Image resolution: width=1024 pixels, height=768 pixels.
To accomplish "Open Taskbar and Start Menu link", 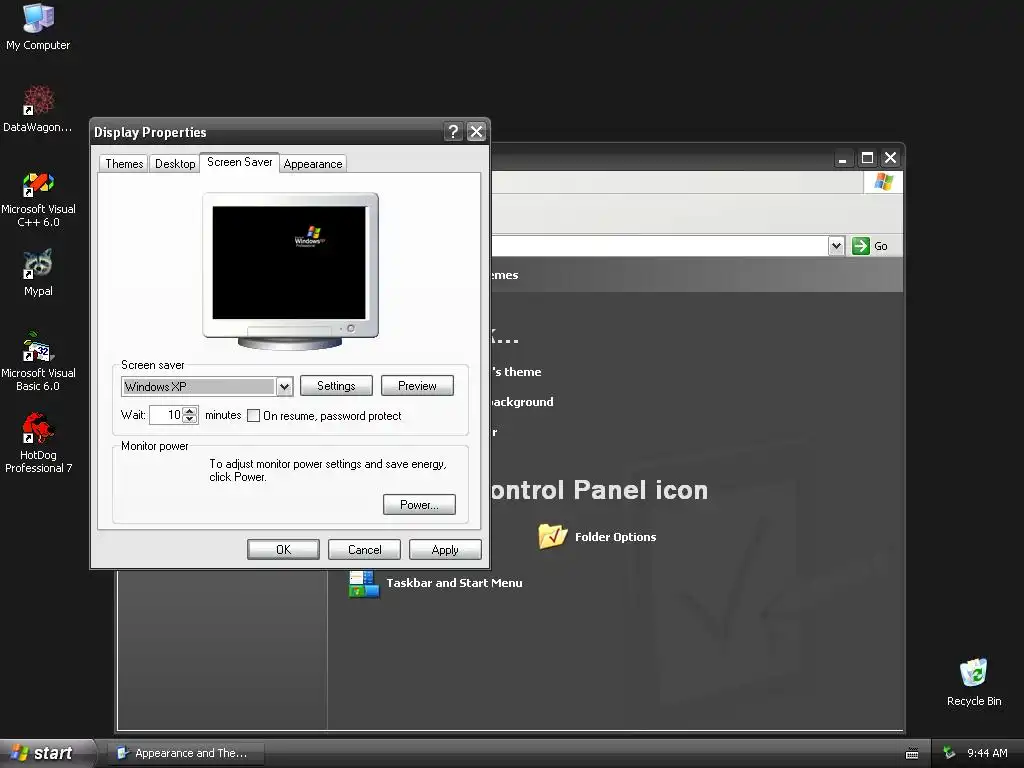I will coord(455,583).
